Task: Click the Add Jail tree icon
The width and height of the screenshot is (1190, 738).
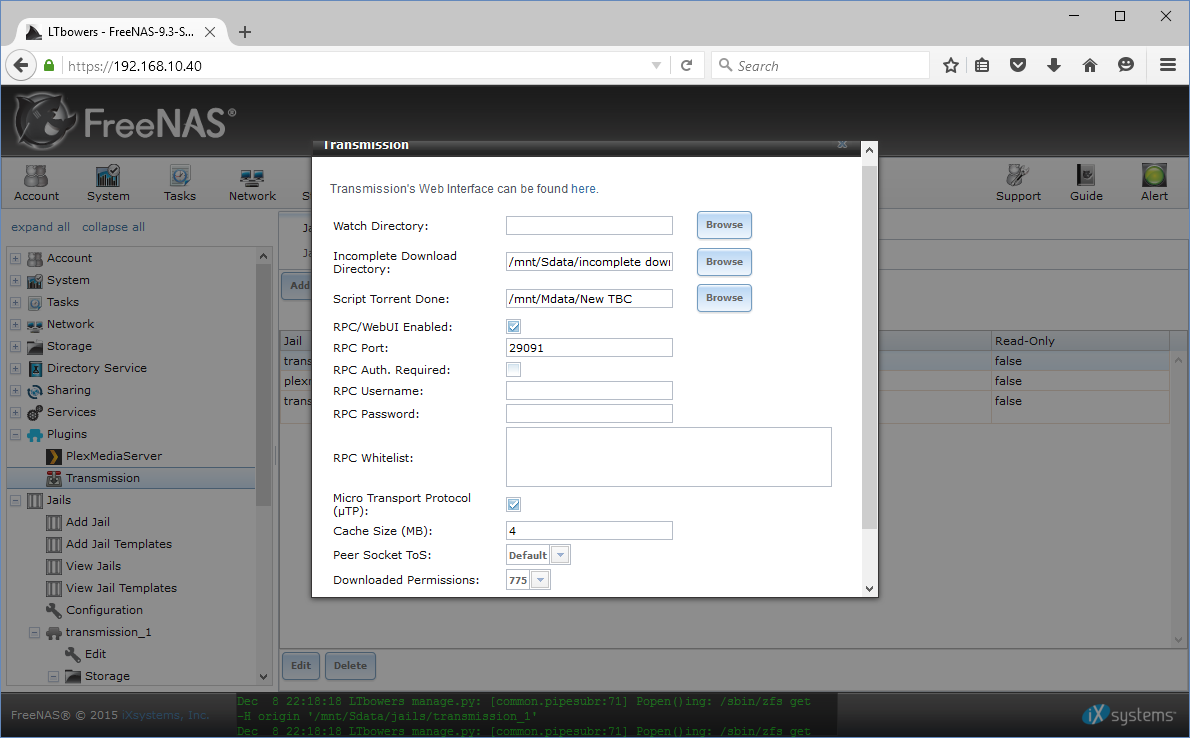Action: point(53,522)
